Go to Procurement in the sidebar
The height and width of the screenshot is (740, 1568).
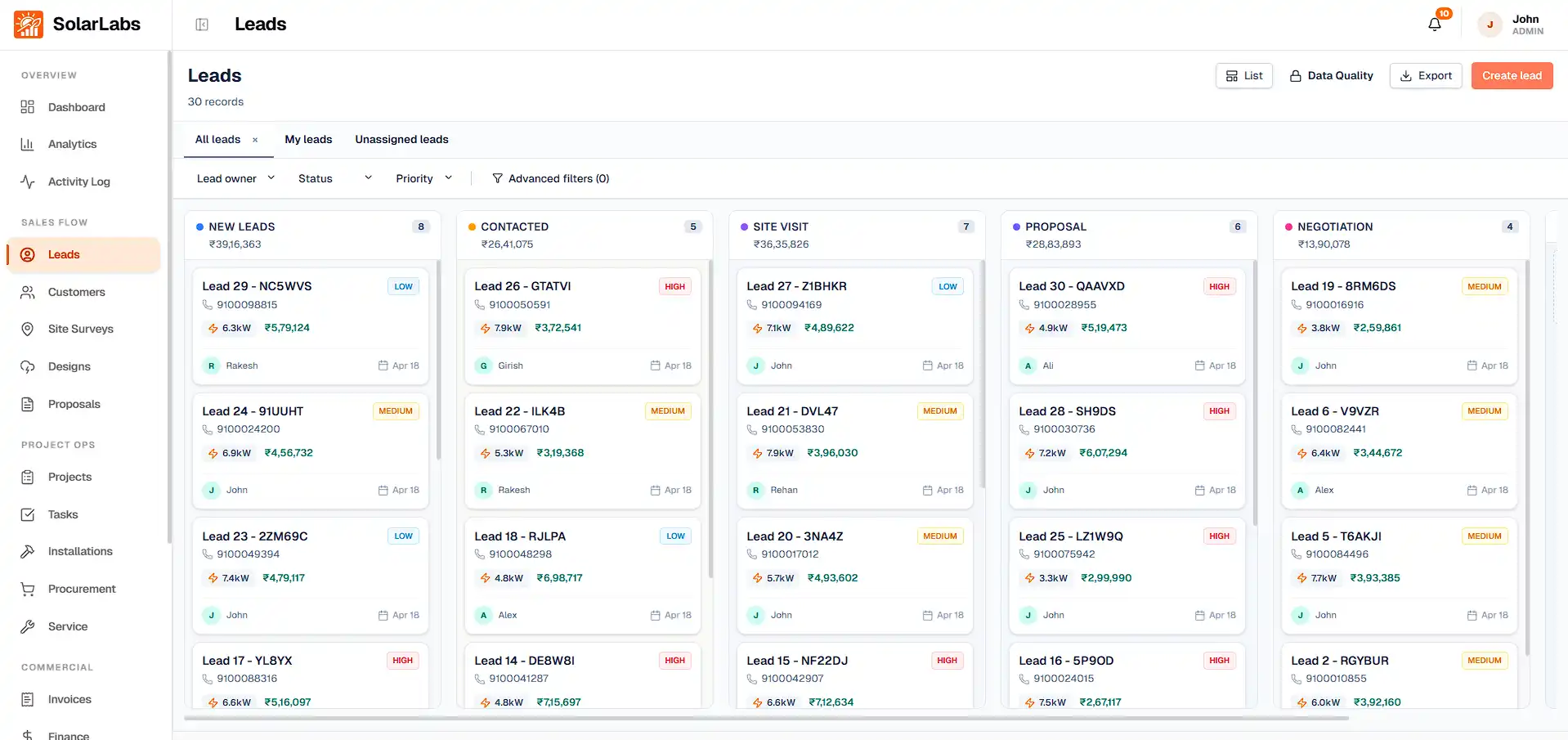(82, 589)
